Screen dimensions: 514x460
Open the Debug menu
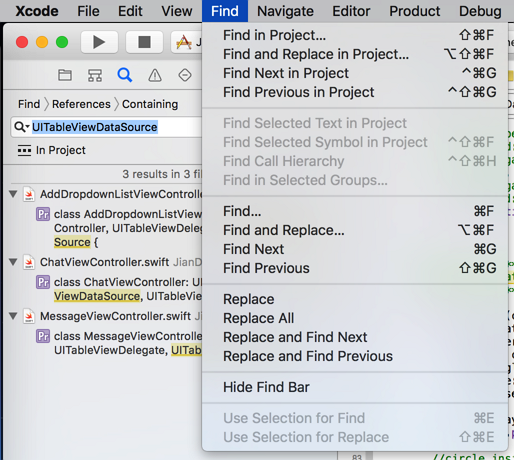[x=480, y=11]
